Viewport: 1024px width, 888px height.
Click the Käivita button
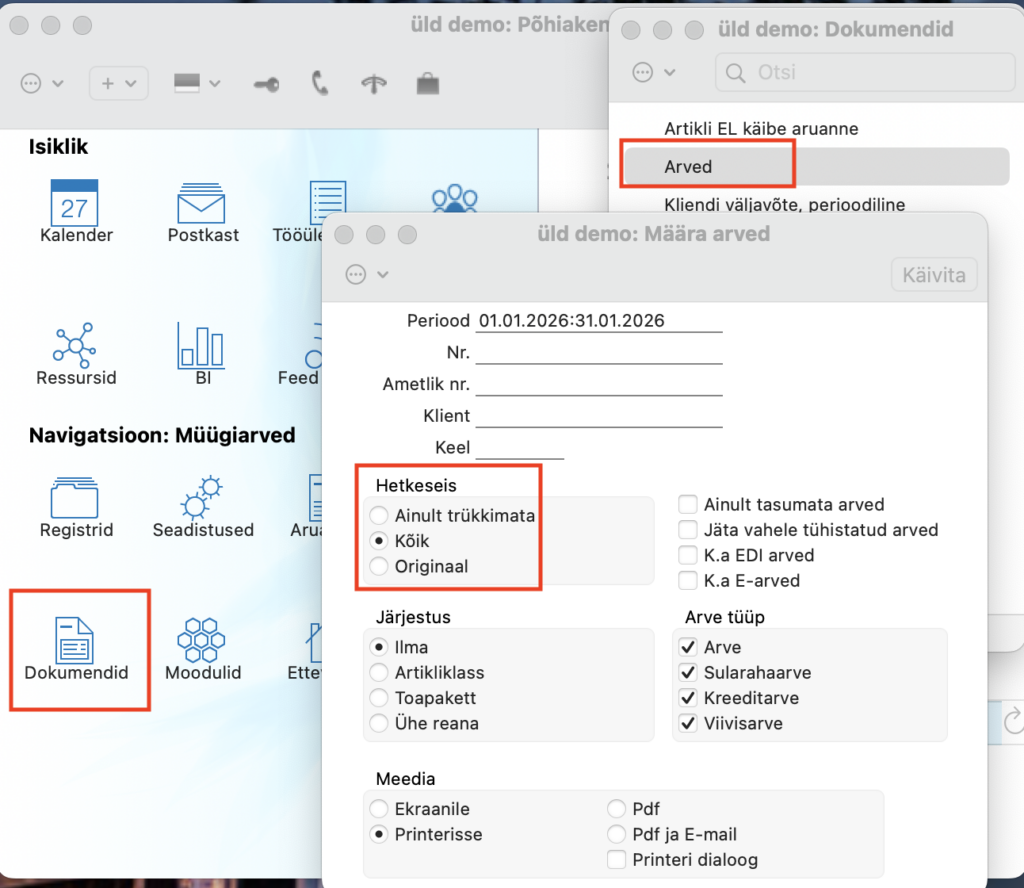[x=934, y=275]
